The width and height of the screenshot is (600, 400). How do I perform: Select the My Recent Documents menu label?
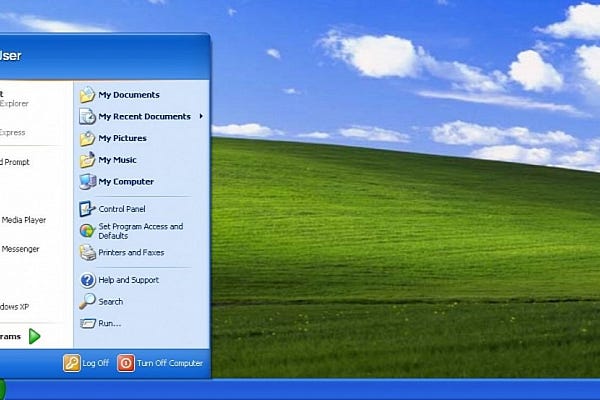point(144,116)
